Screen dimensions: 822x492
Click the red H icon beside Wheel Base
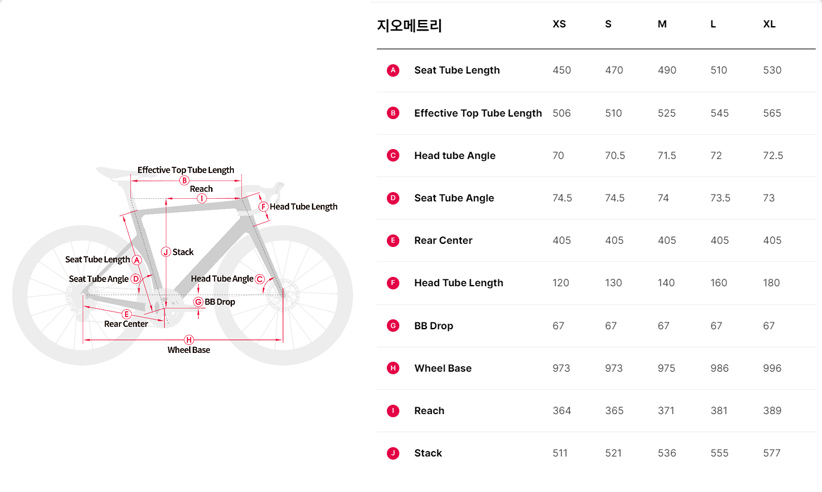tap(393, 368)
